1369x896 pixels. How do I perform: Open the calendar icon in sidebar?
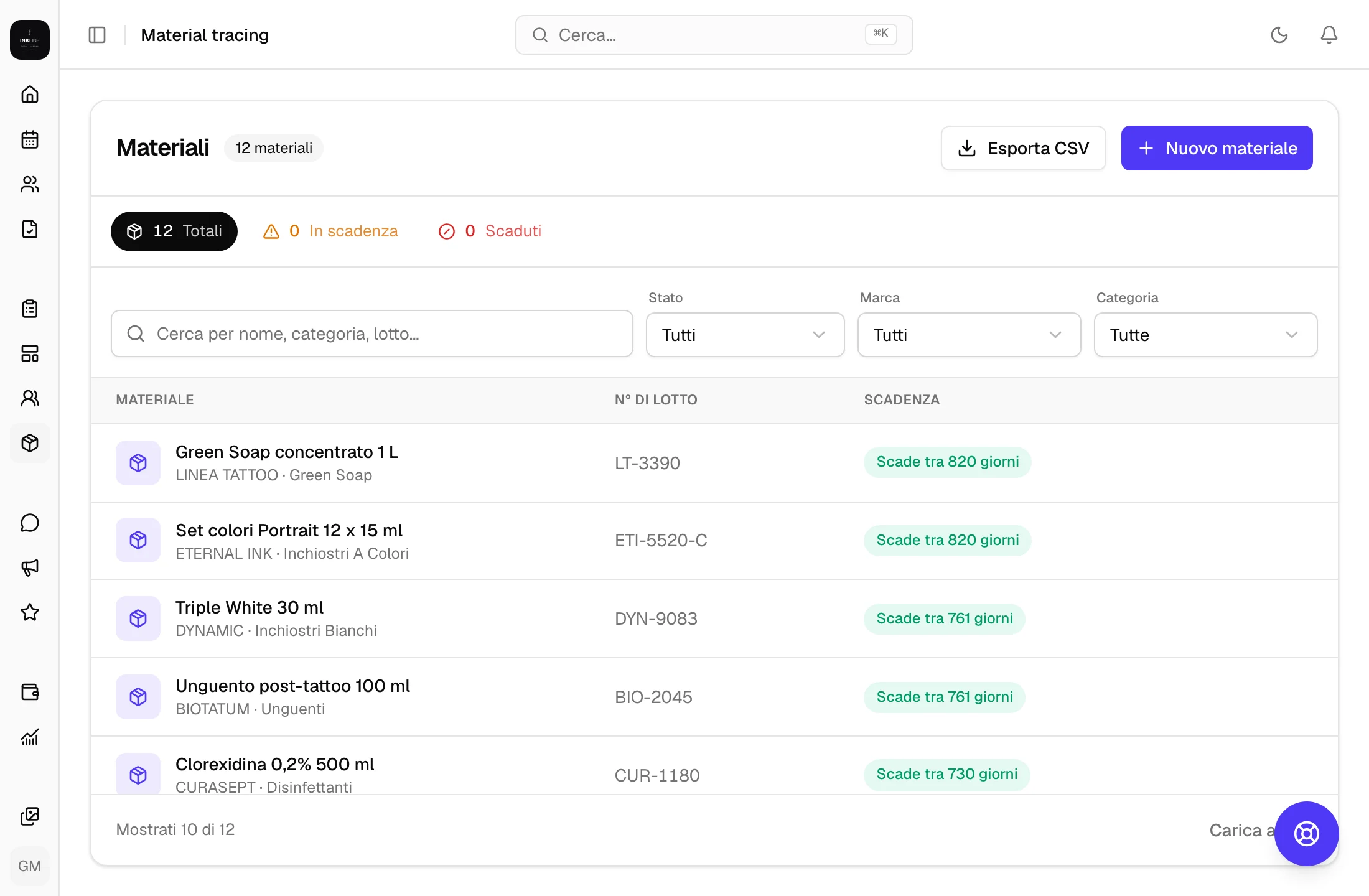[x=30, y=139]
